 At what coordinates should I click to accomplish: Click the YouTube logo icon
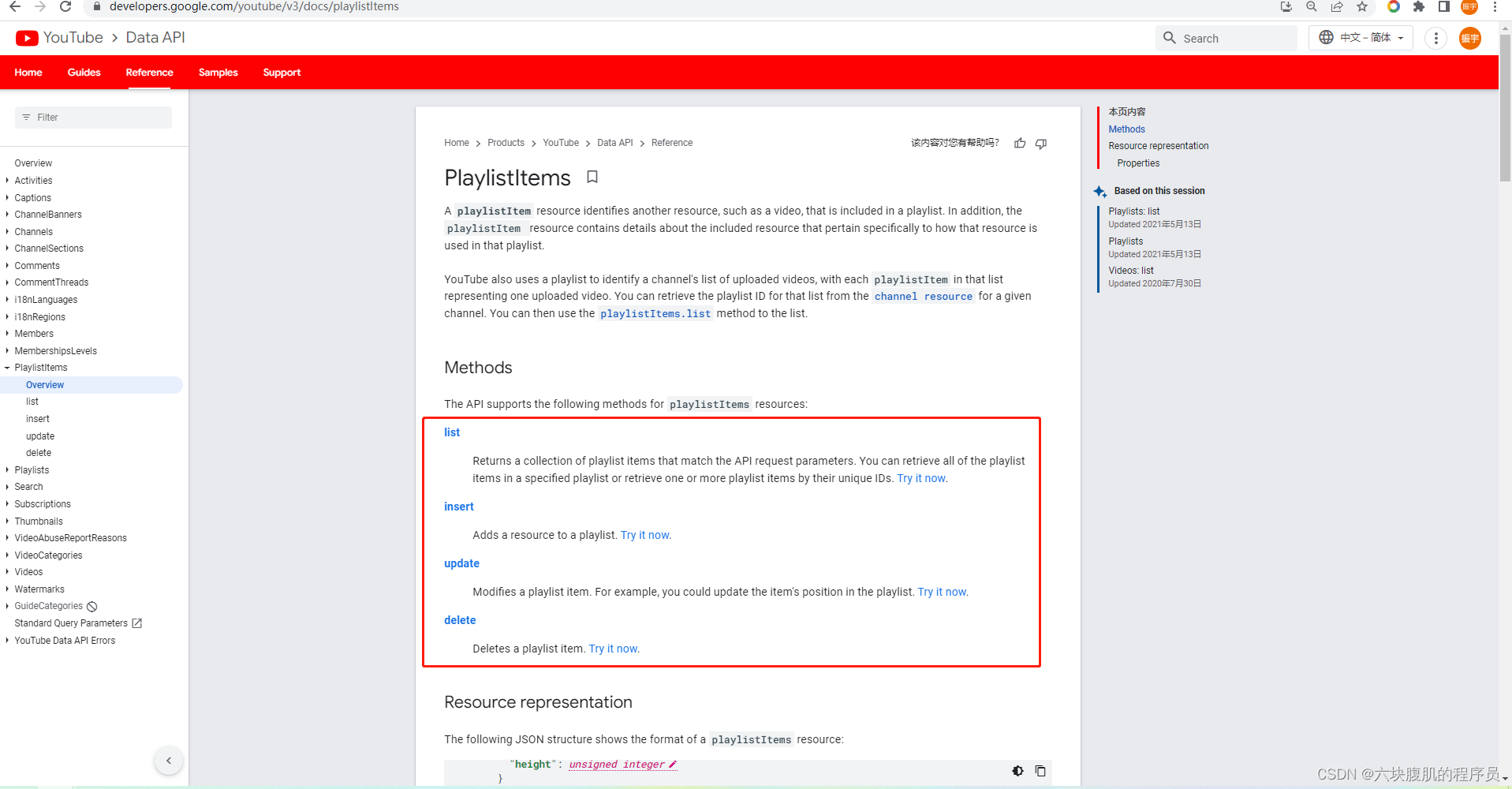(x=27, y=38)
